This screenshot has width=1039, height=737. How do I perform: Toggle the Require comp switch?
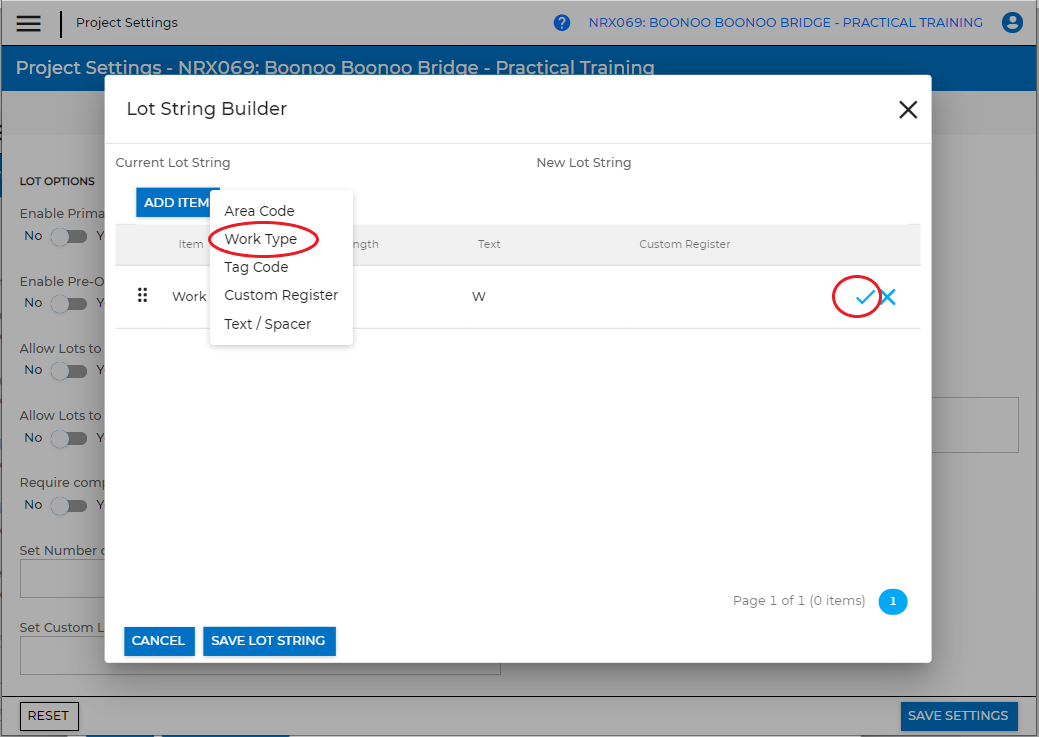(69, 506)
